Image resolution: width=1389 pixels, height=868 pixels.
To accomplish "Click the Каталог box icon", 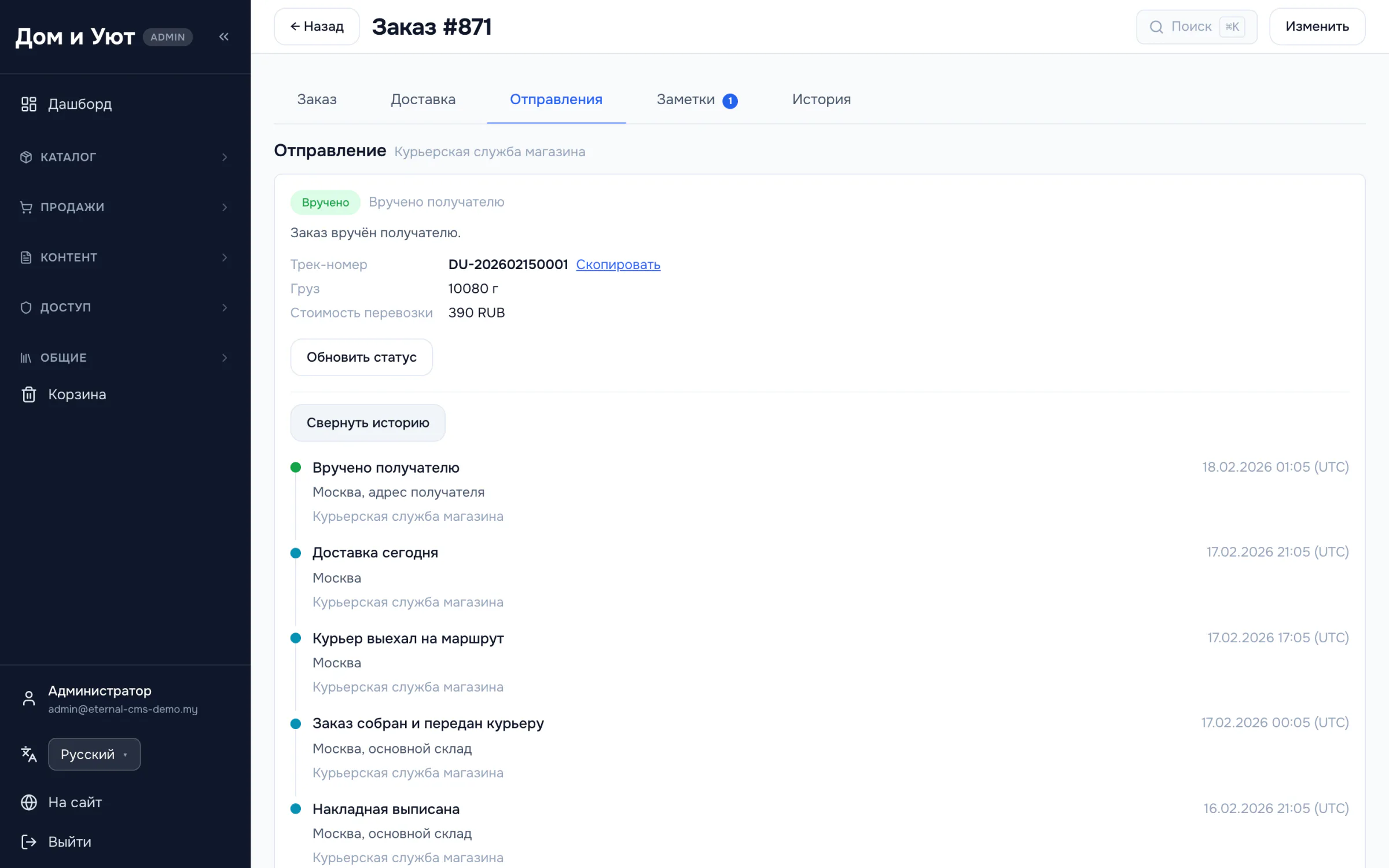I will [26, 157].
